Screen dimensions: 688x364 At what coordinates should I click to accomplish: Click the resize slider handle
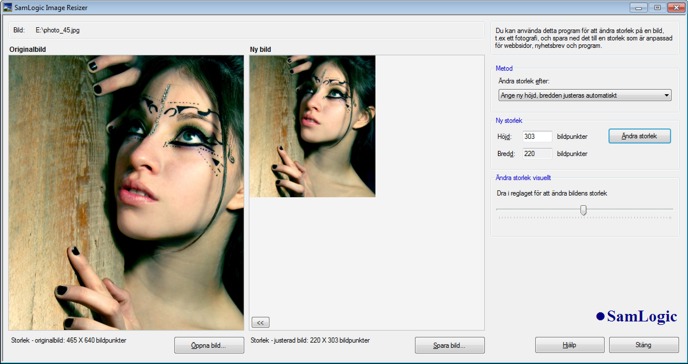[583, 210]
